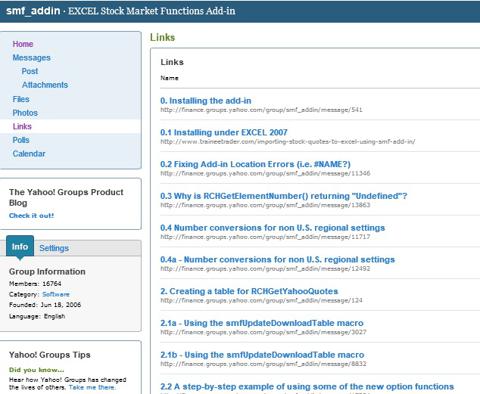Open the Post sub-item under Messages

click(30, 71)
